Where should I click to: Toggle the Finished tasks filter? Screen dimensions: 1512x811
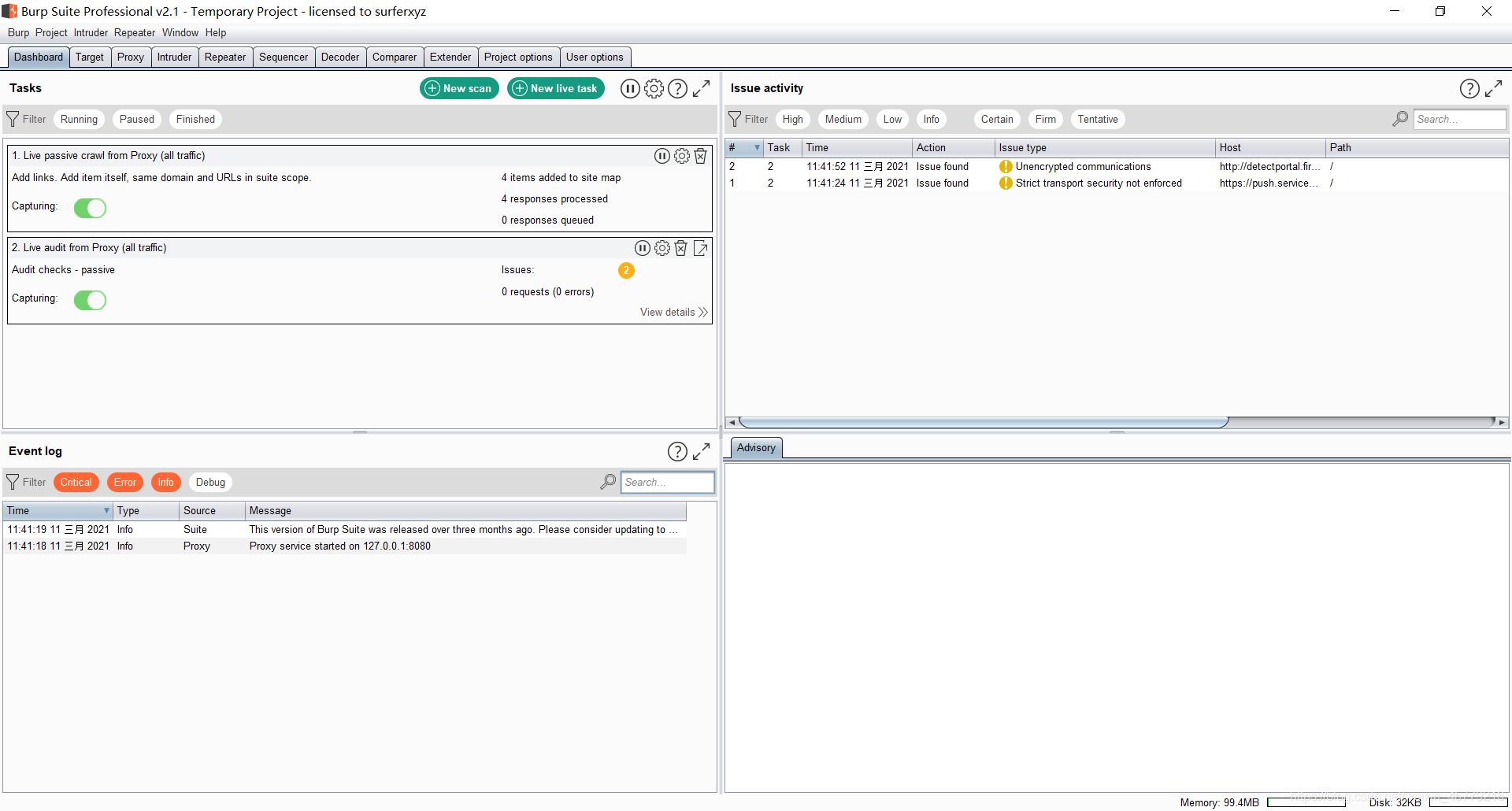tap(195, 119)
